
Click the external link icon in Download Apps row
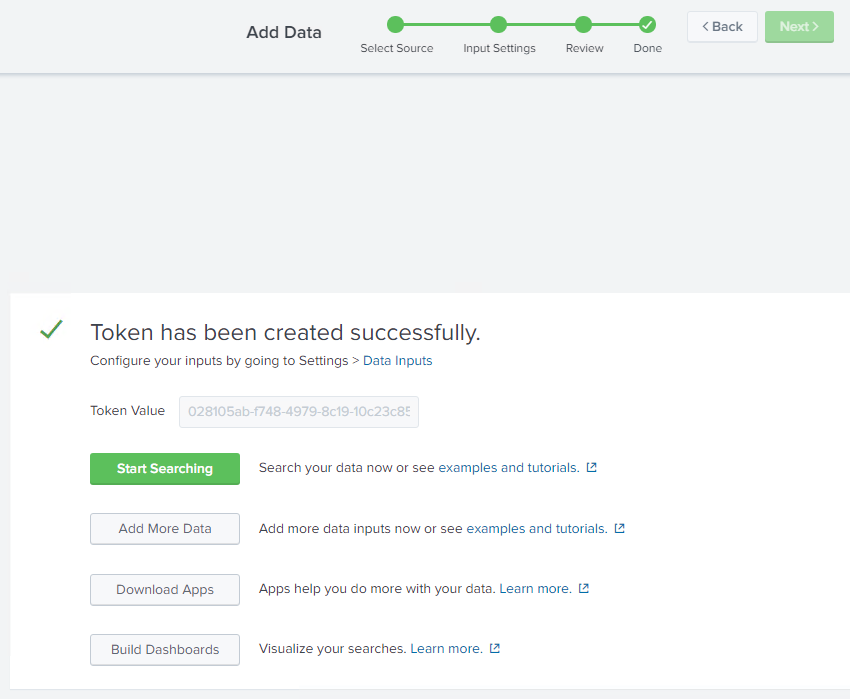[x=584, y=589]
